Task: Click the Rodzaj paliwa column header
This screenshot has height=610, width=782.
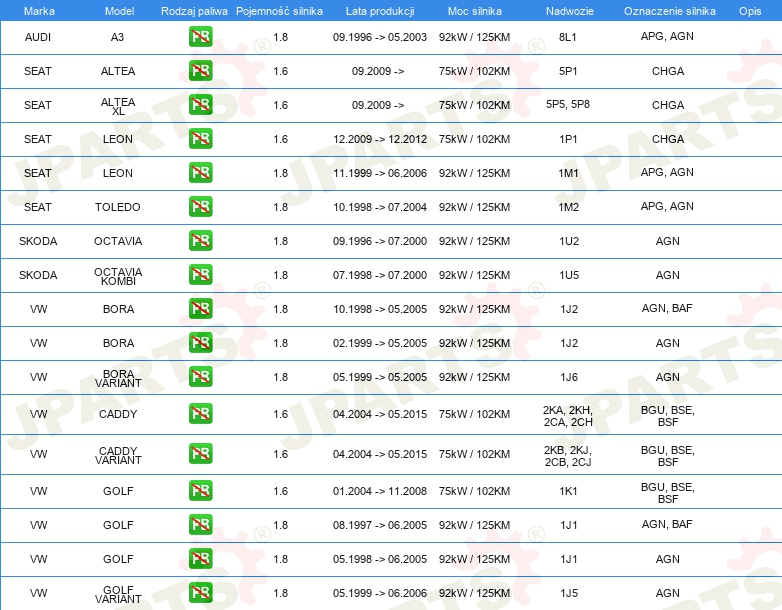Action: coord(194,11)
